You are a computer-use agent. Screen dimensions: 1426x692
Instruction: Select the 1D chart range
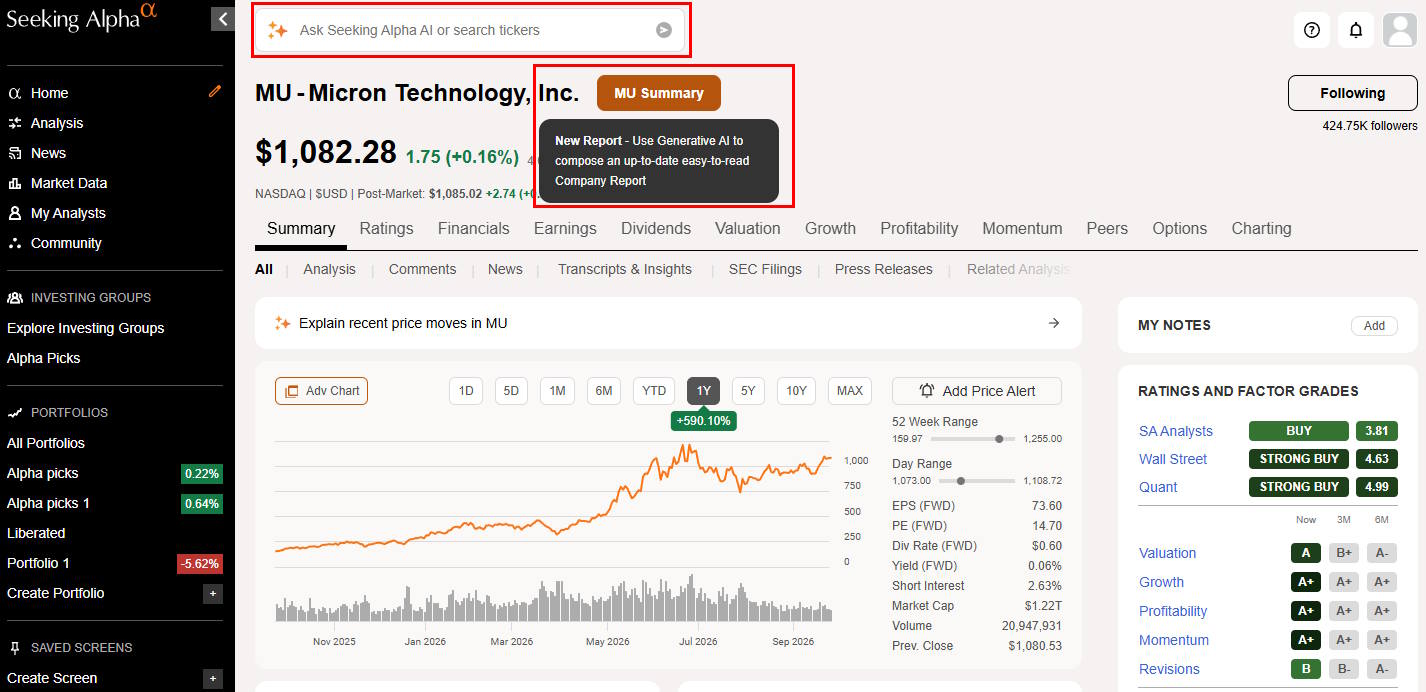(x=466, y=391)
